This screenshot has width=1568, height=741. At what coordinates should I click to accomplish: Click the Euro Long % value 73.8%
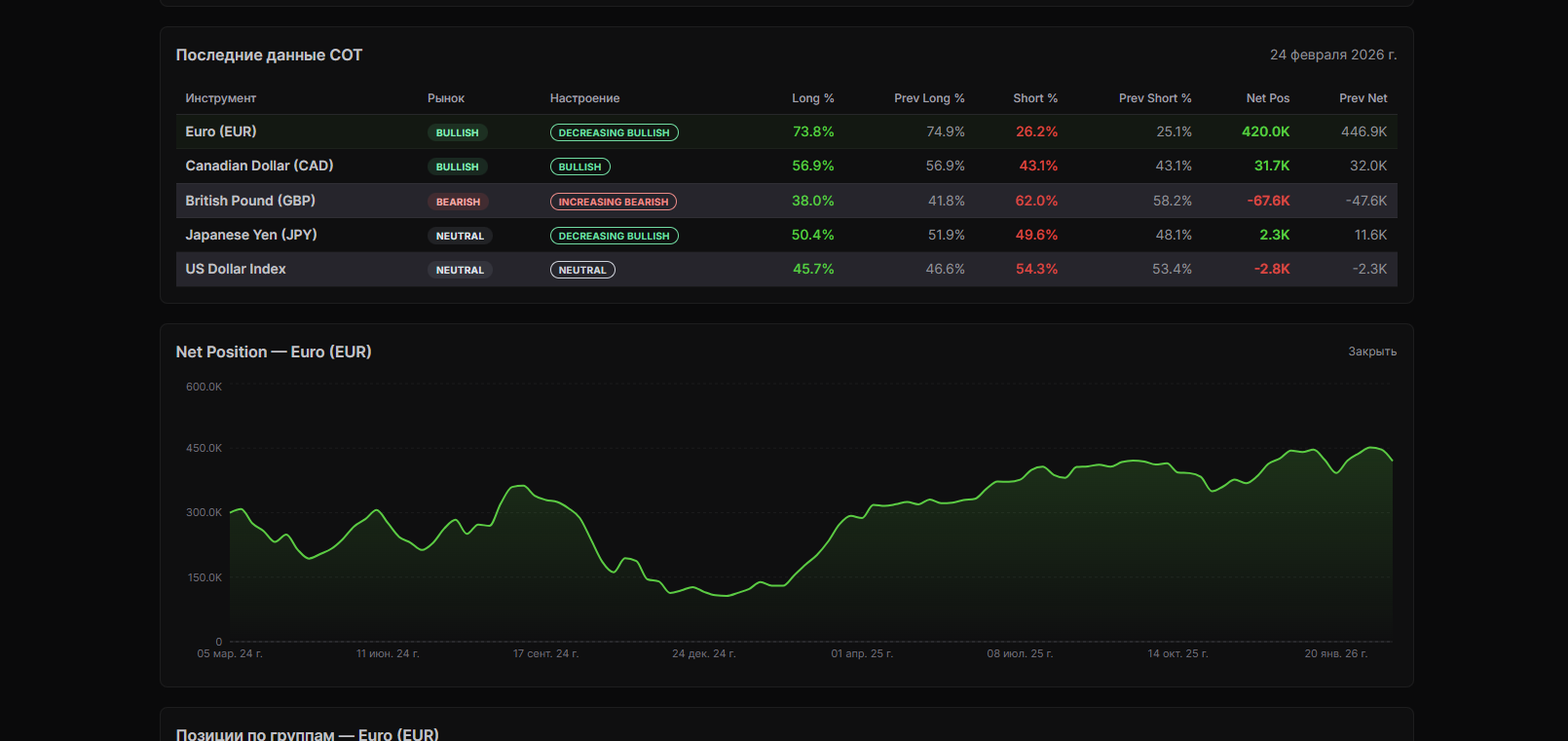click(x=813, y=131)
